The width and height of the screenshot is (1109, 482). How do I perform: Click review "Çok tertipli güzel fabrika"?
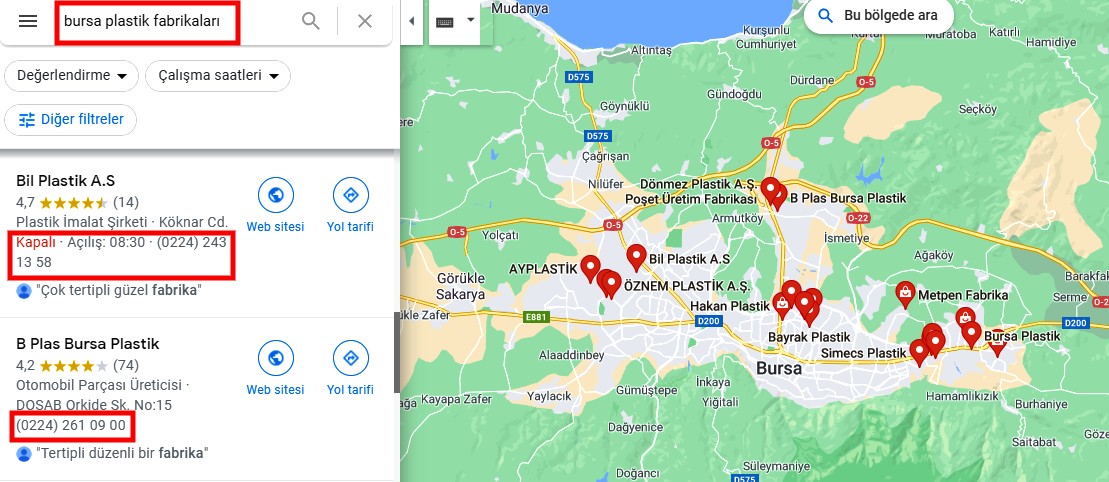click(120, 290)
